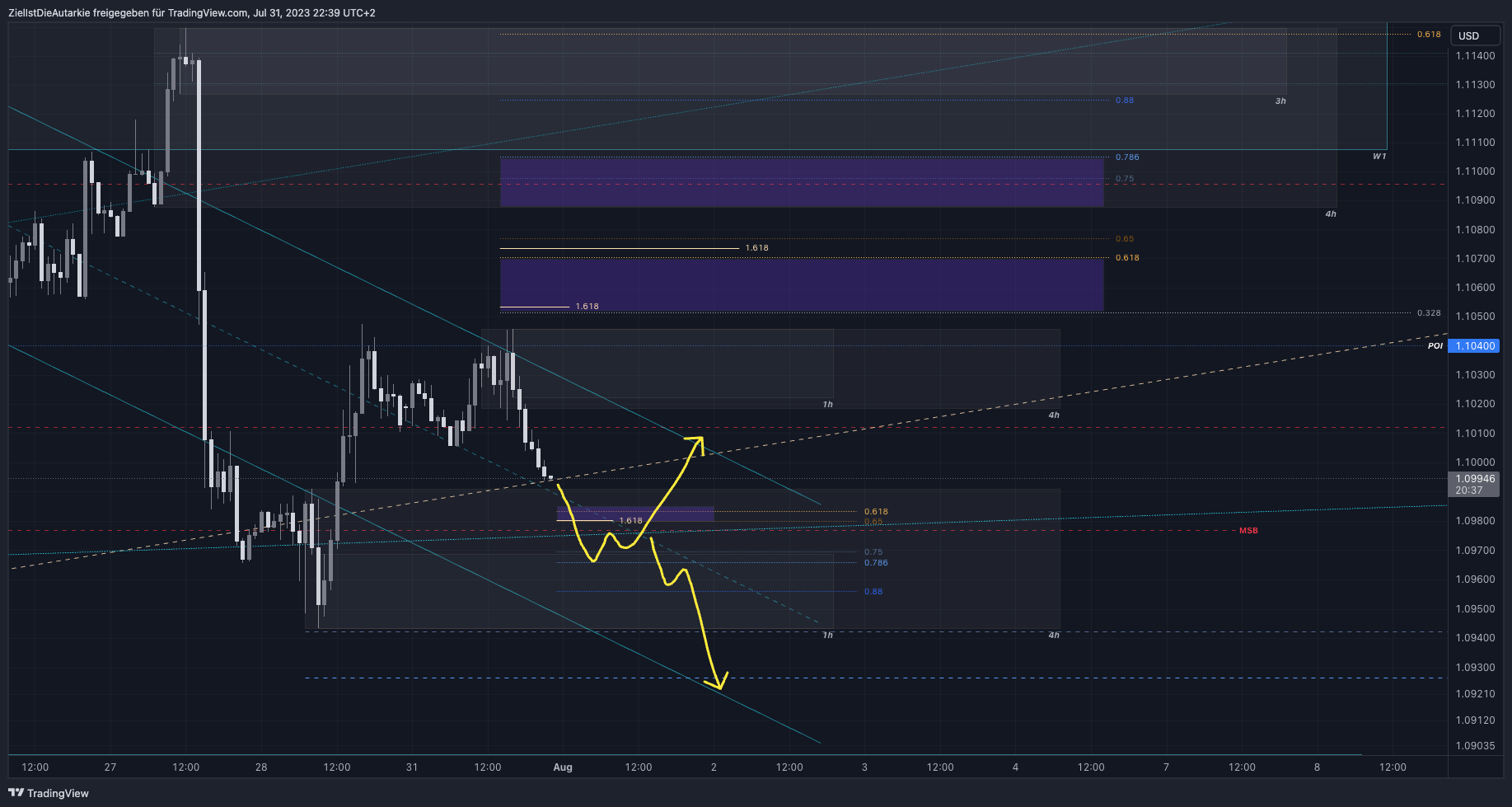The image size is (1512, 807).
Task: Select the 1.09210 price axis label
Action: tap(1475, 694)
